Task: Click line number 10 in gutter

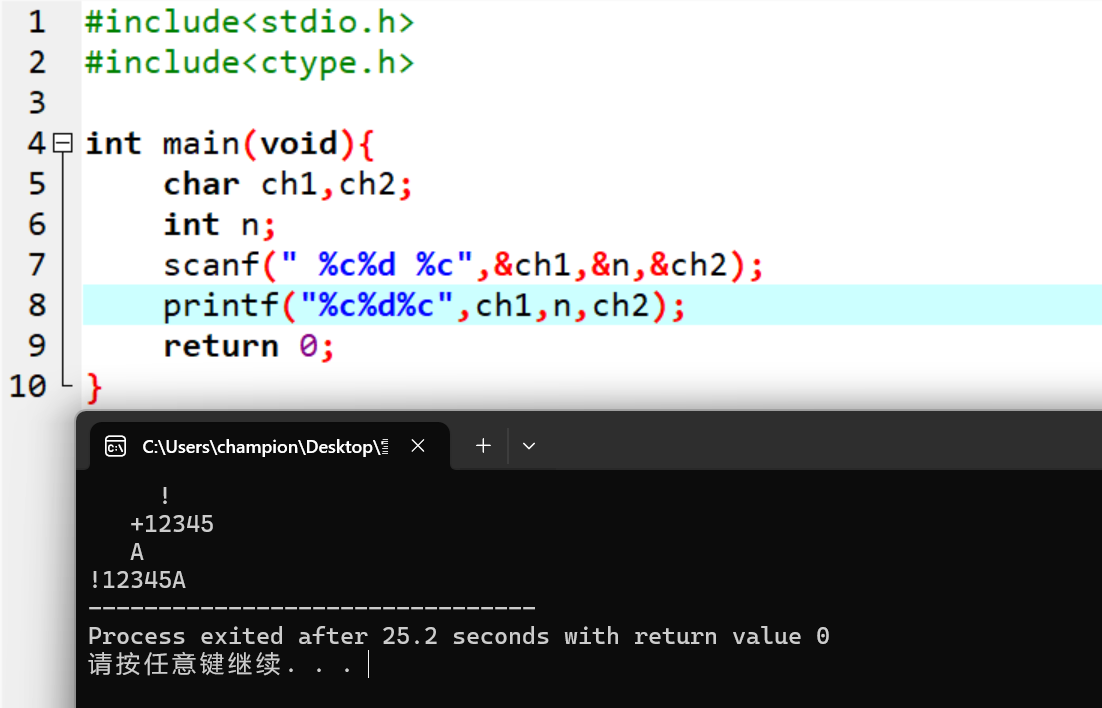Action: (x=28, y=386)
